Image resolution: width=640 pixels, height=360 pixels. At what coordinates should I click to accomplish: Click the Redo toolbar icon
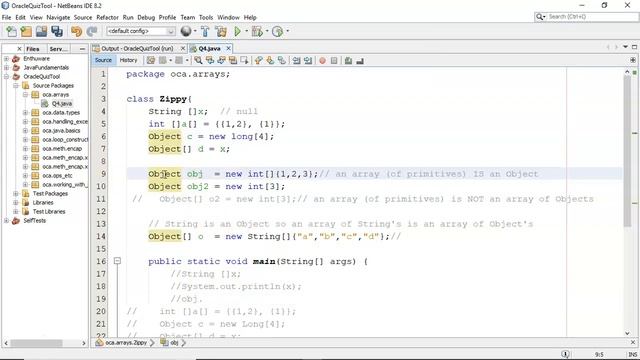click(92, 31)
